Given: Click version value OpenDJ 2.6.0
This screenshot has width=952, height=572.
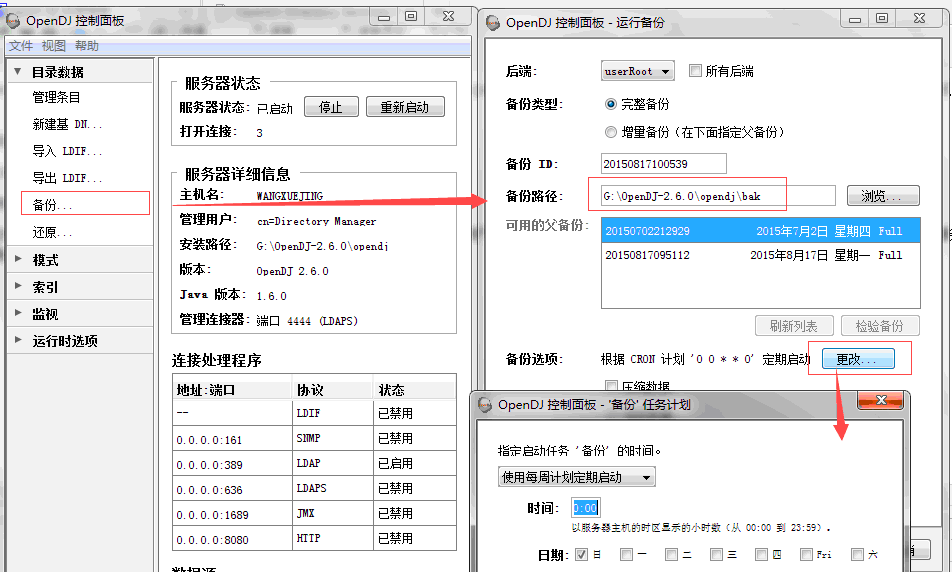Looking at the screenshot, I should (292, 271).
